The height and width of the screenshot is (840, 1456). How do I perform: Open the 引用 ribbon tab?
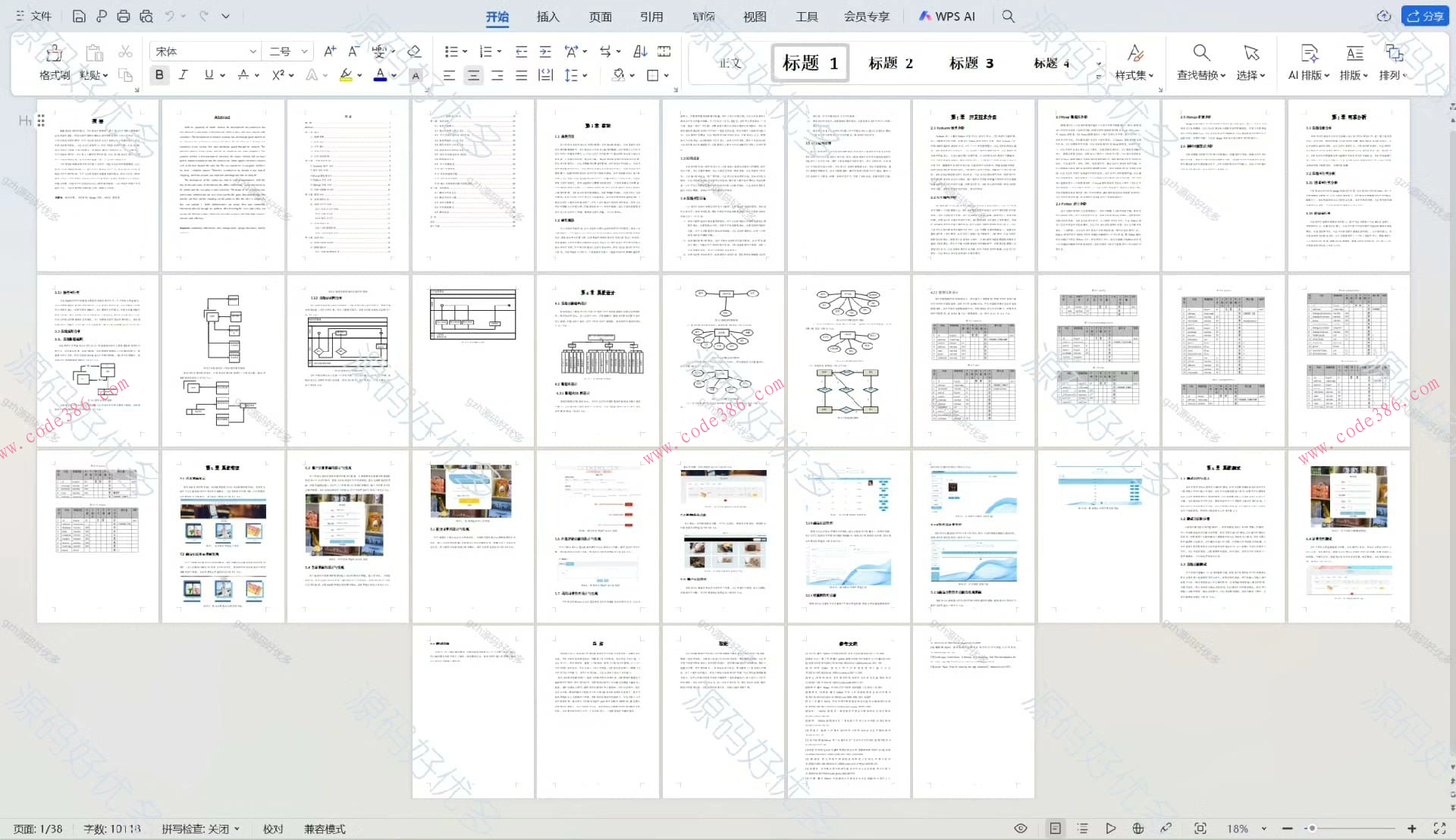651,17
